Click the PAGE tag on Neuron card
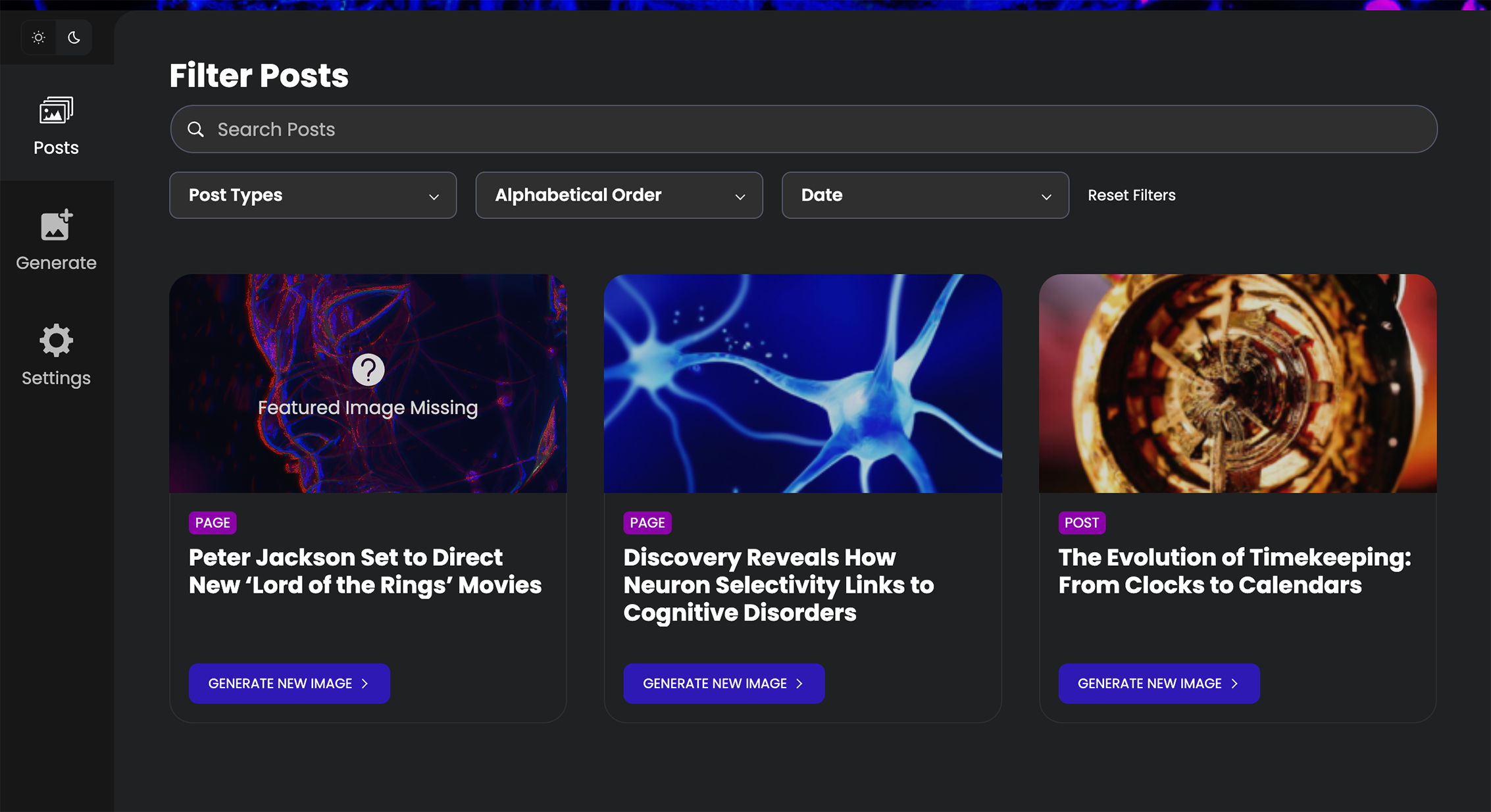 click(x=647, y=522)
